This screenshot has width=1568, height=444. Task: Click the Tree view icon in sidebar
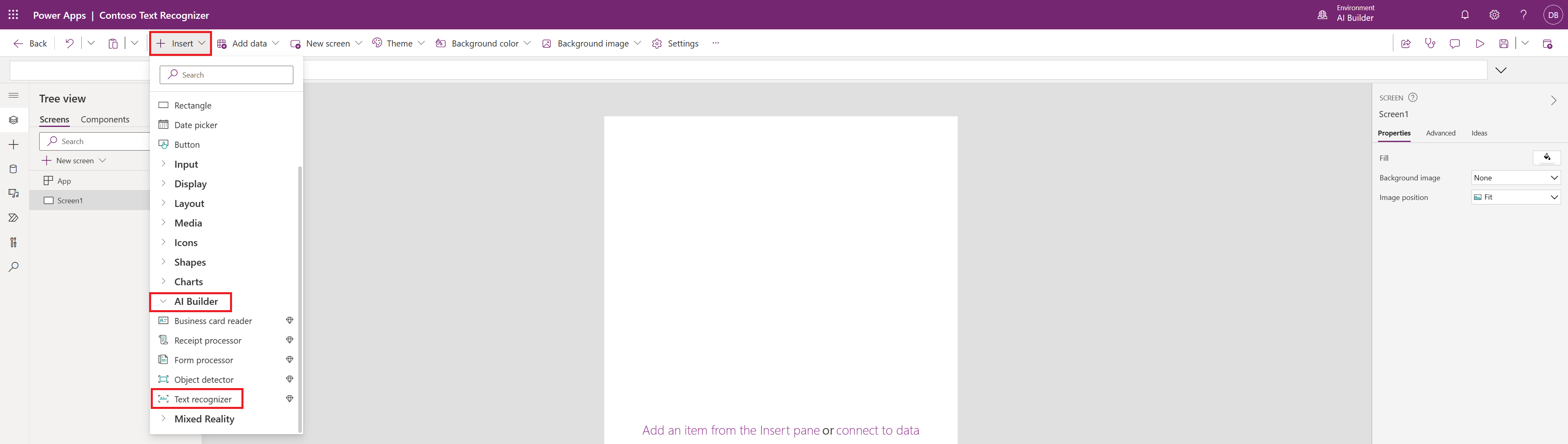(14, 98)
